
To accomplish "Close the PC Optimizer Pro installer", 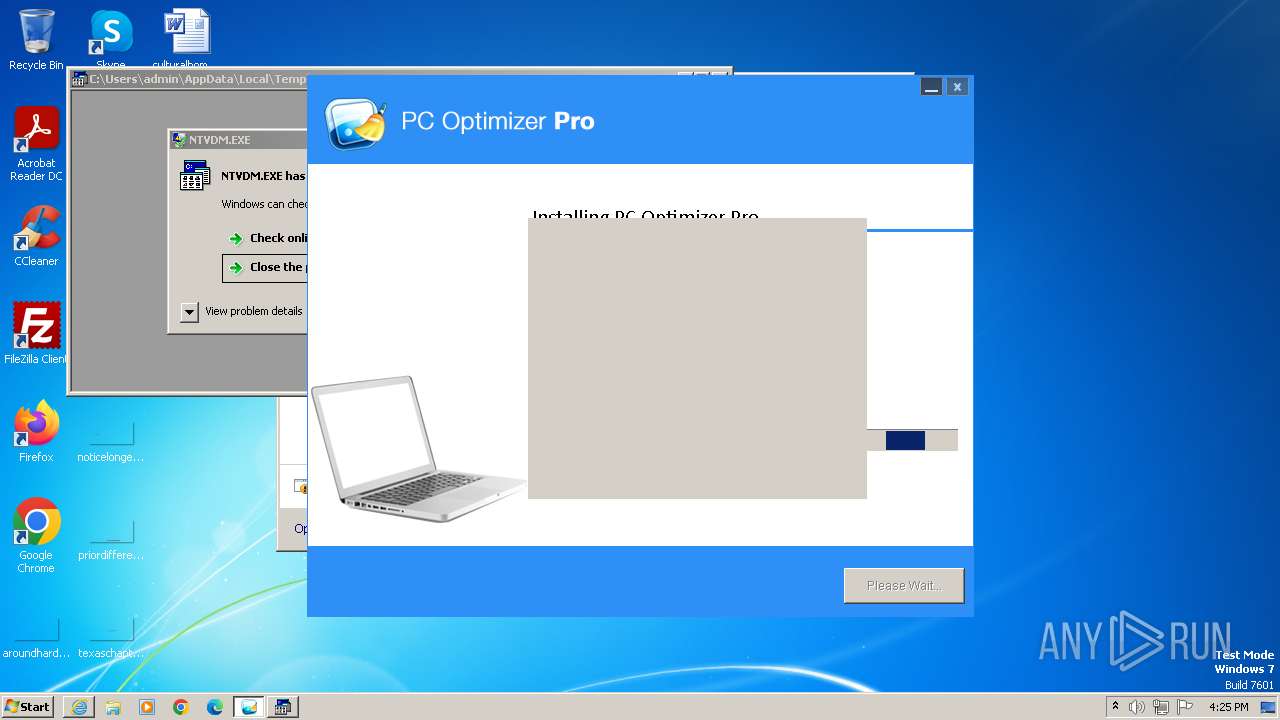I will 957,87.
